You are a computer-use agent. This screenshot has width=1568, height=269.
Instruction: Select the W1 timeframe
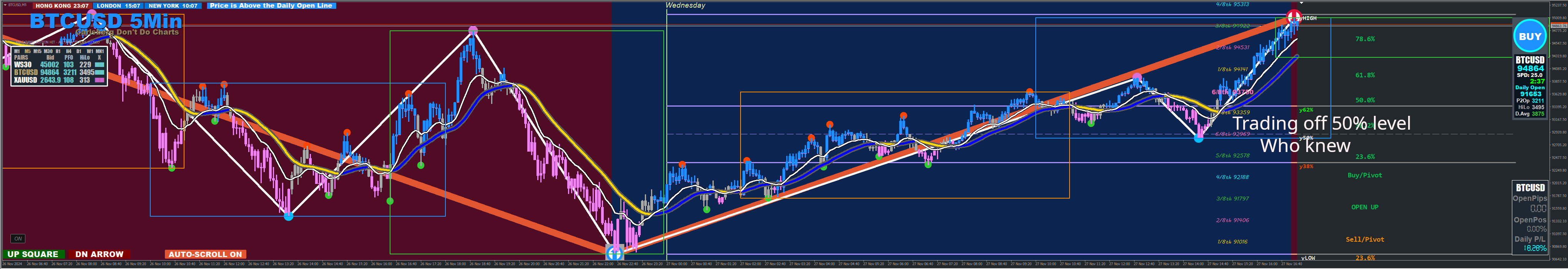click(90, 51)
